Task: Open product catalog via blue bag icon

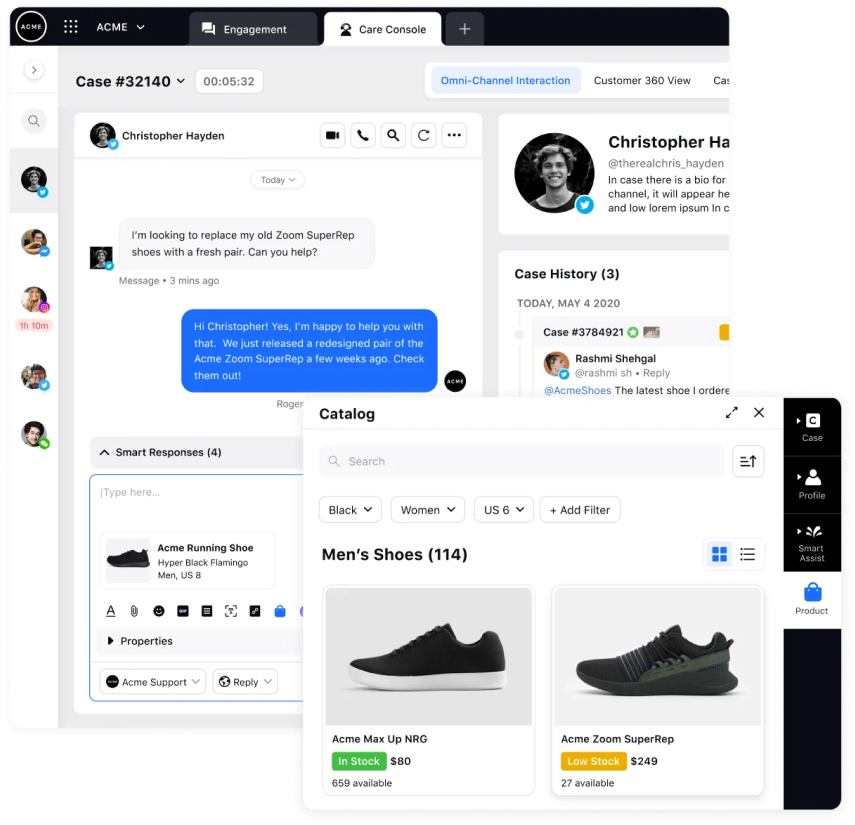Action: point(280,611)
